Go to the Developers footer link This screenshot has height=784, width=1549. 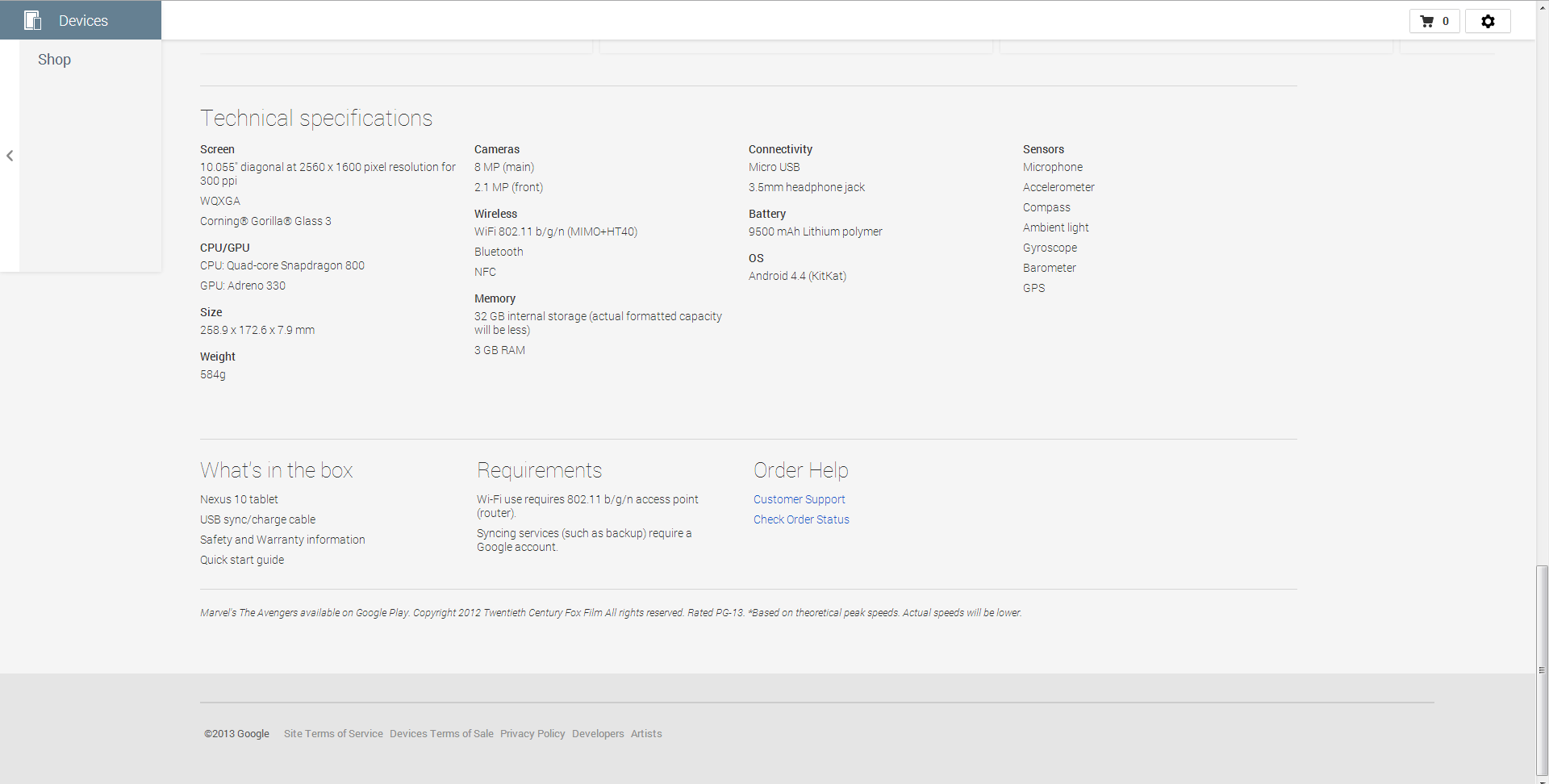598,734
